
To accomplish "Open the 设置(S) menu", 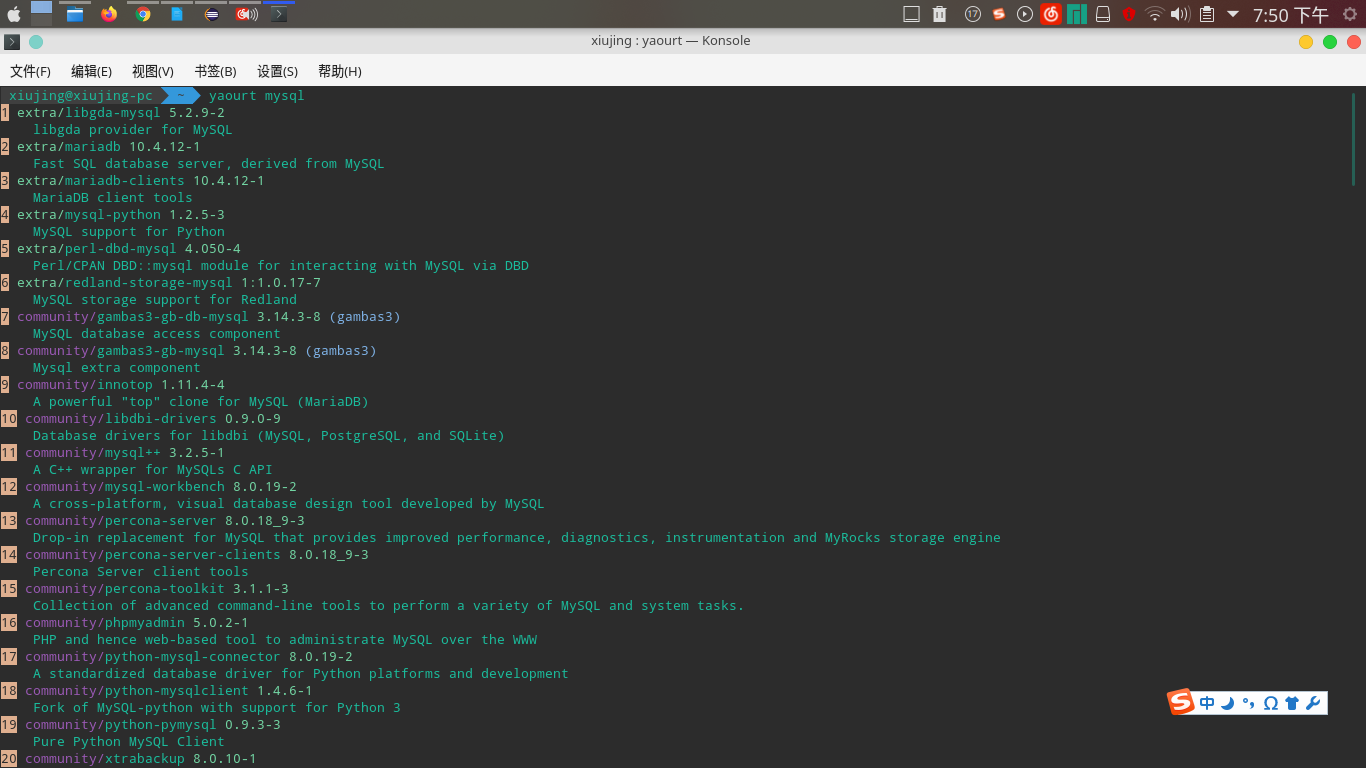I will pyautogui.click(x=277, y=71).
